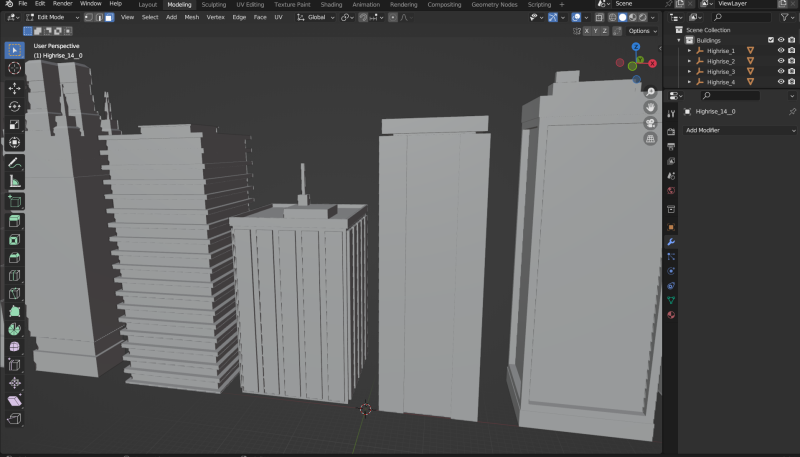Image resolution: width=800 pixels, height=457 pixels.
Task: Enable face select mode
Action: pyautogui.click(x=109, y=17)
